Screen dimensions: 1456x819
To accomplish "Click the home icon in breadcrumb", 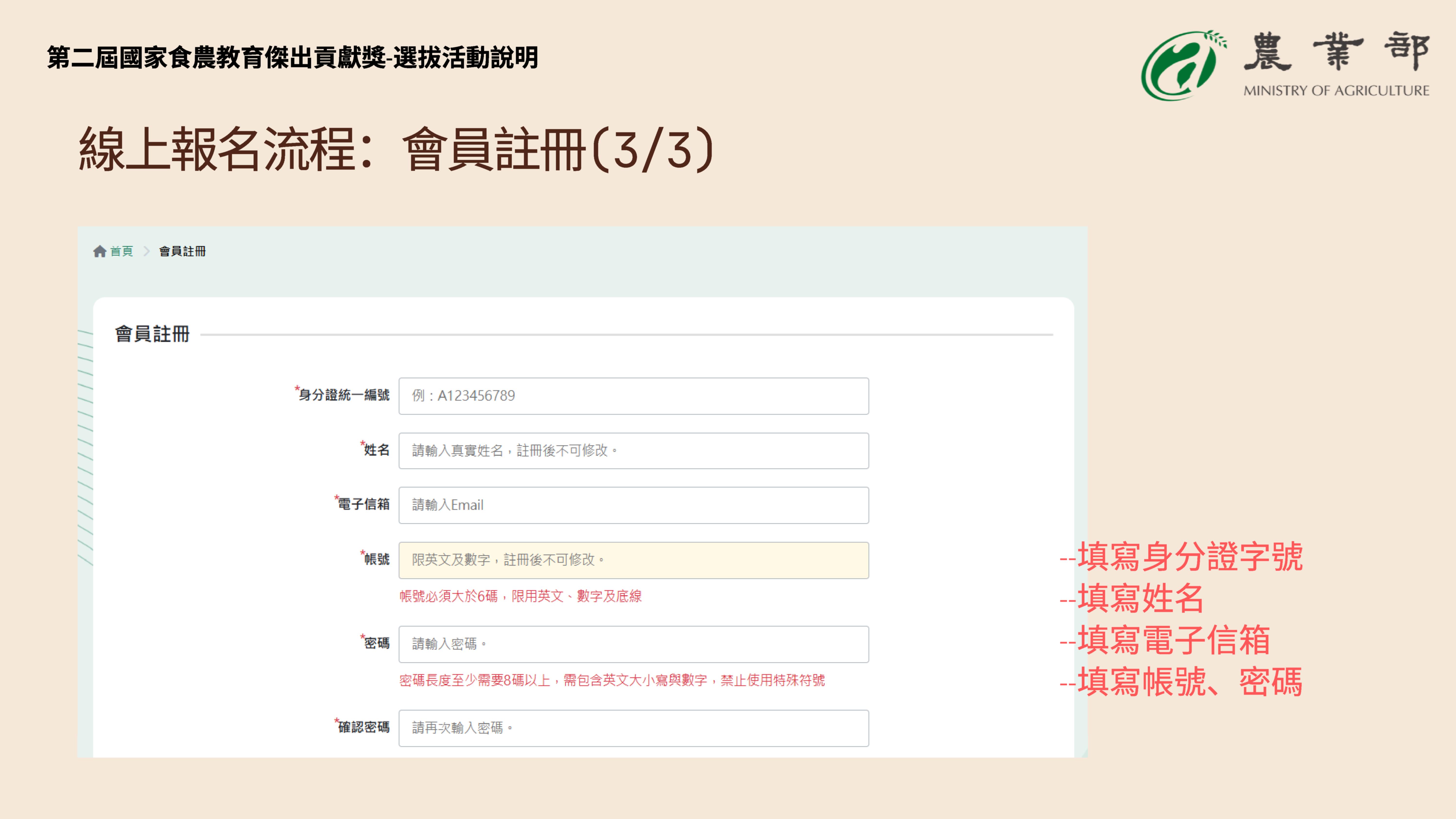I will coord(99,251).
